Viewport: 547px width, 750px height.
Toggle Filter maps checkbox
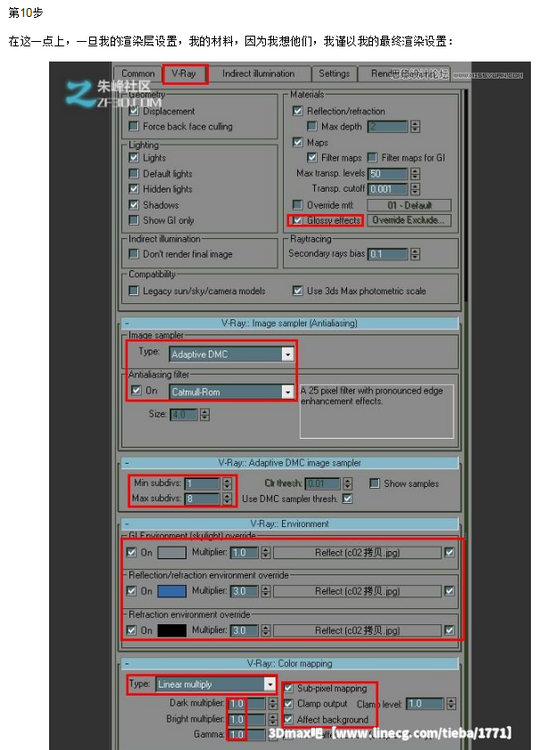(x=312, y=157)
